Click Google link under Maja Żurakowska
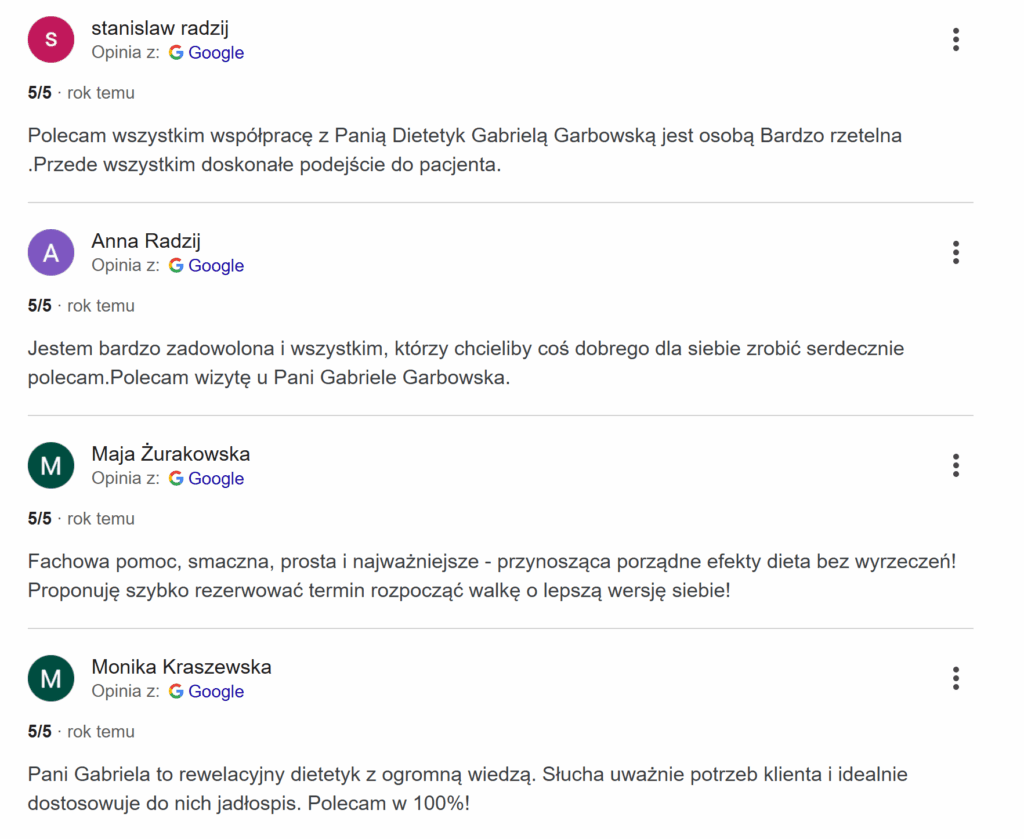 click(215, 479)
